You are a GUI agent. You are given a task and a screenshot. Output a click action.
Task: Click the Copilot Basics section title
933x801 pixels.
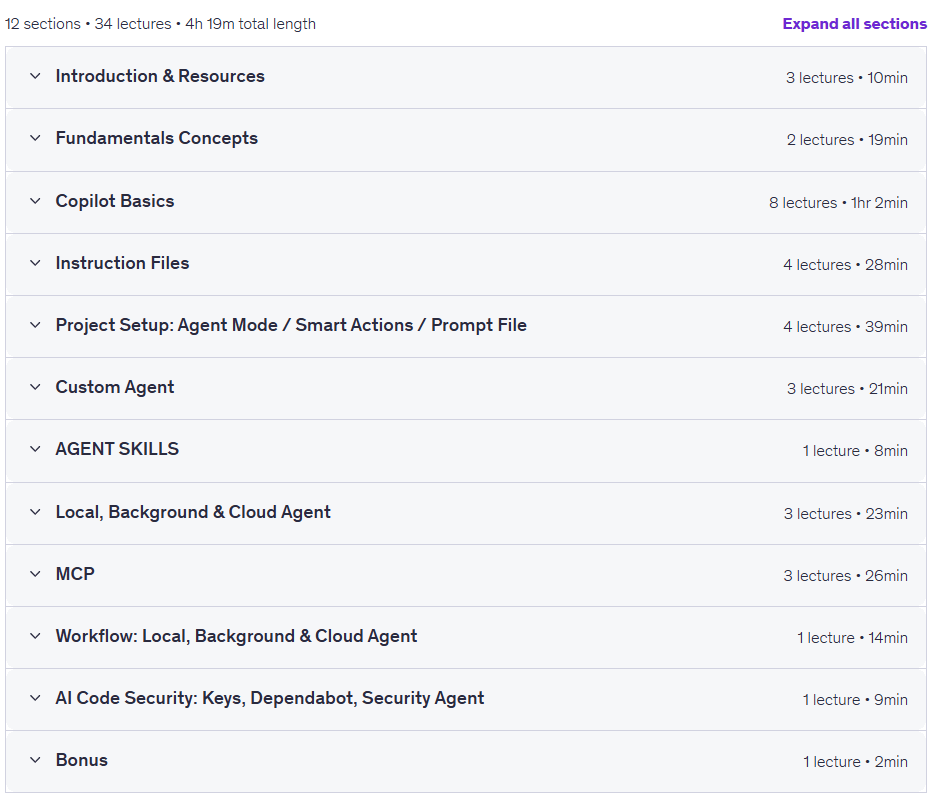click(x=115, y=201)
